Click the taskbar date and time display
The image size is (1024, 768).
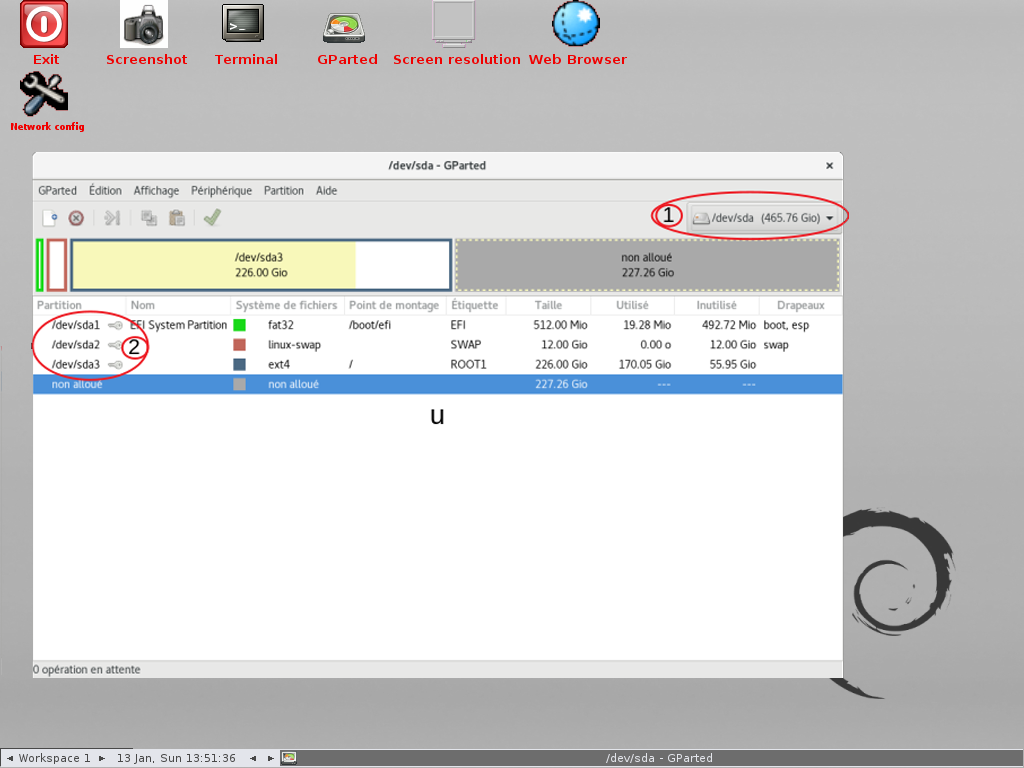tap(176, 758)
